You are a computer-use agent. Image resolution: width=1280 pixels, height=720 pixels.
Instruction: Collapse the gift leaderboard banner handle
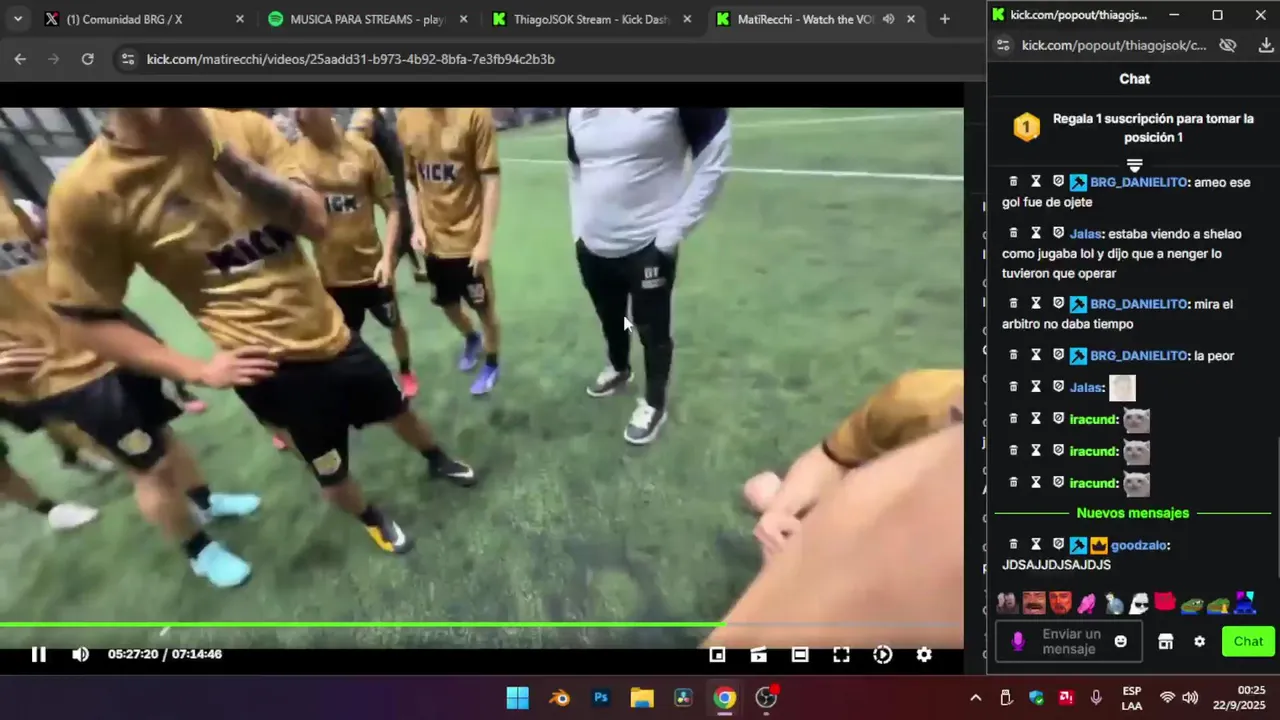pyautogui.click(x=1134, y=164)
